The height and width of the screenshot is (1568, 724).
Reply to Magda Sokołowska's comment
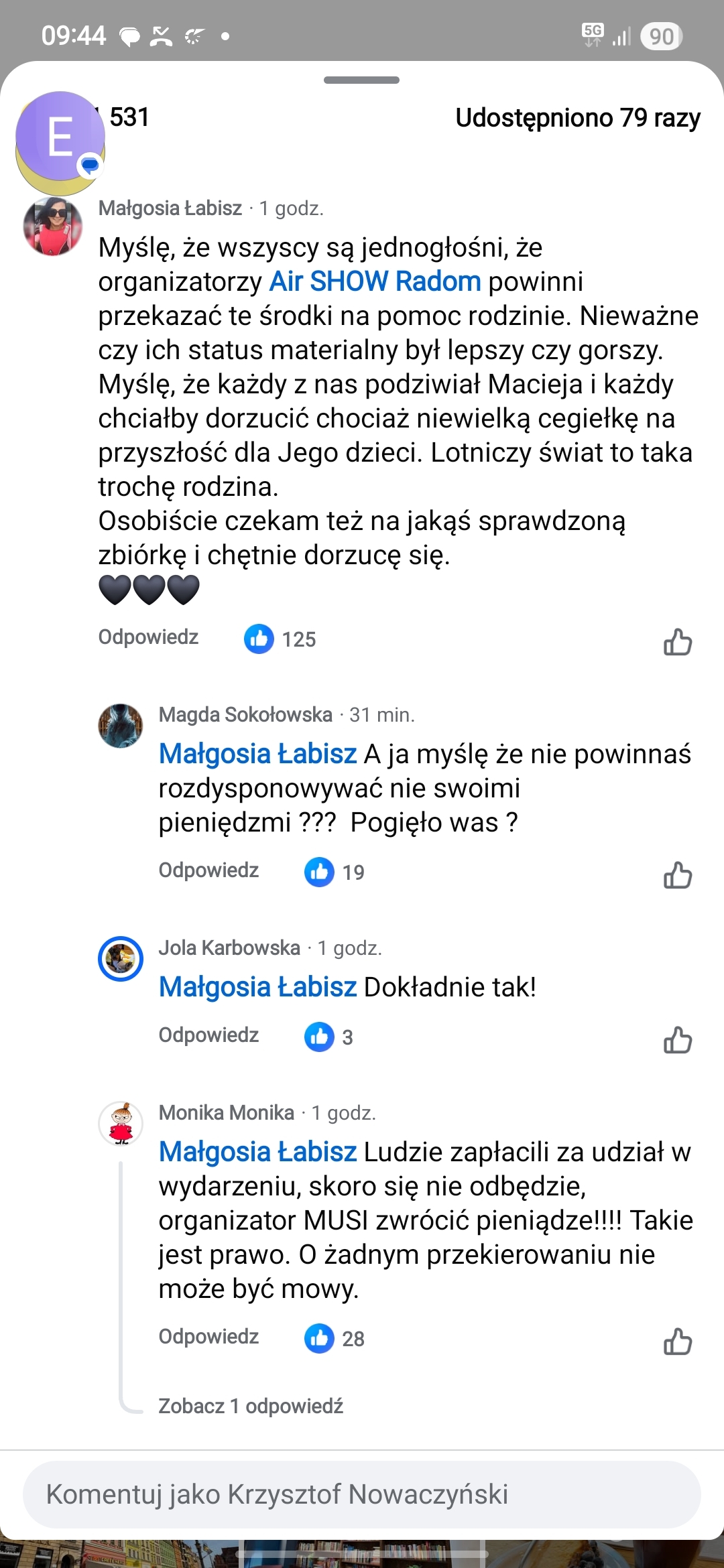point(208,870)
